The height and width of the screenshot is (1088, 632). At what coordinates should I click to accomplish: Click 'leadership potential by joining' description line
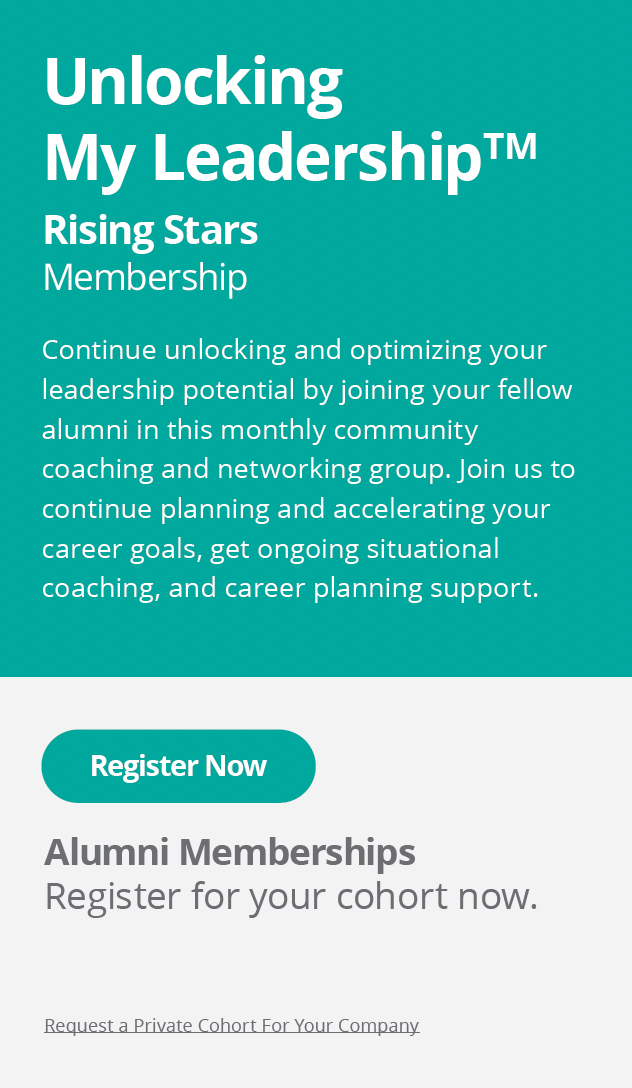pyautogui.click(x=306, y=390)
